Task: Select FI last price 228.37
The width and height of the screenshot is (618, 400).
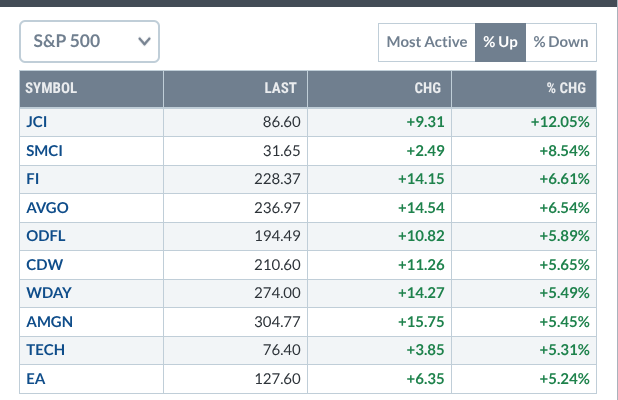Action: pyautogui.click(x=277, y=179)
